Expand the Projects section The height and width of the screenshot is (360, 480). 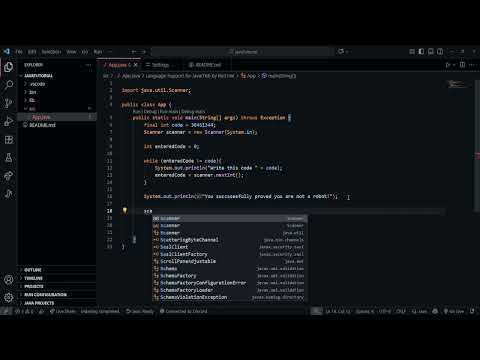tap(57, 286)
